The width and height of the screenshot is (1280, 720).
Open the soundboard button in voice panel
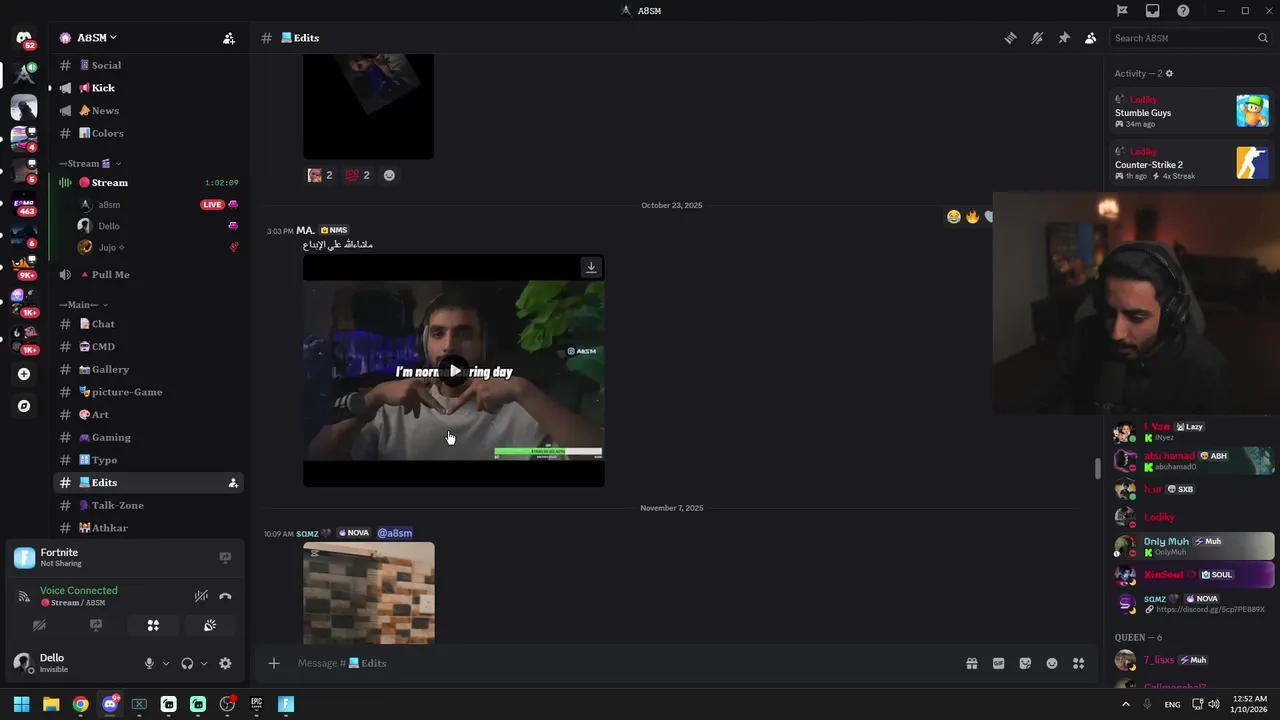(x=210, y=625)
